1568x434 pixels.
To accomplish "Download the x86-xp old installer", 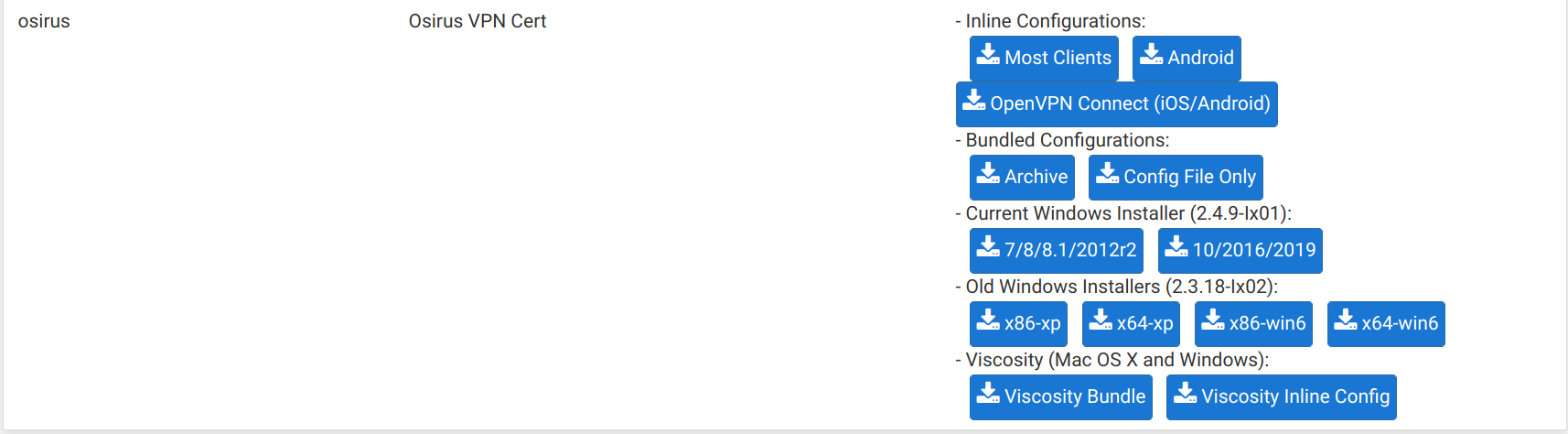I will [x=1018, y=324].
